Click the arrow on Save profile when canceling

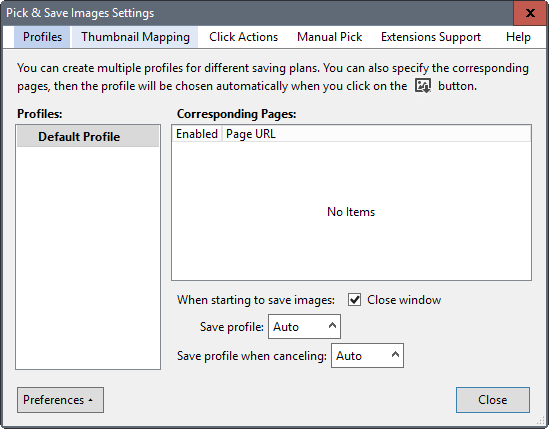point(395,355)
